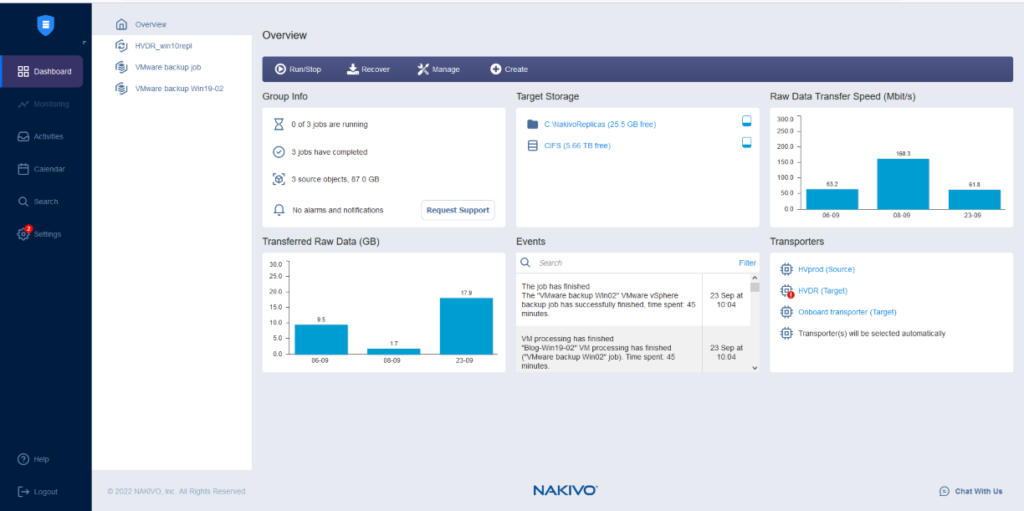This screenshot has height=511, width=1024.
Task: Open the C:\NakivoReplicas storage link
Action: pos(600,124)
